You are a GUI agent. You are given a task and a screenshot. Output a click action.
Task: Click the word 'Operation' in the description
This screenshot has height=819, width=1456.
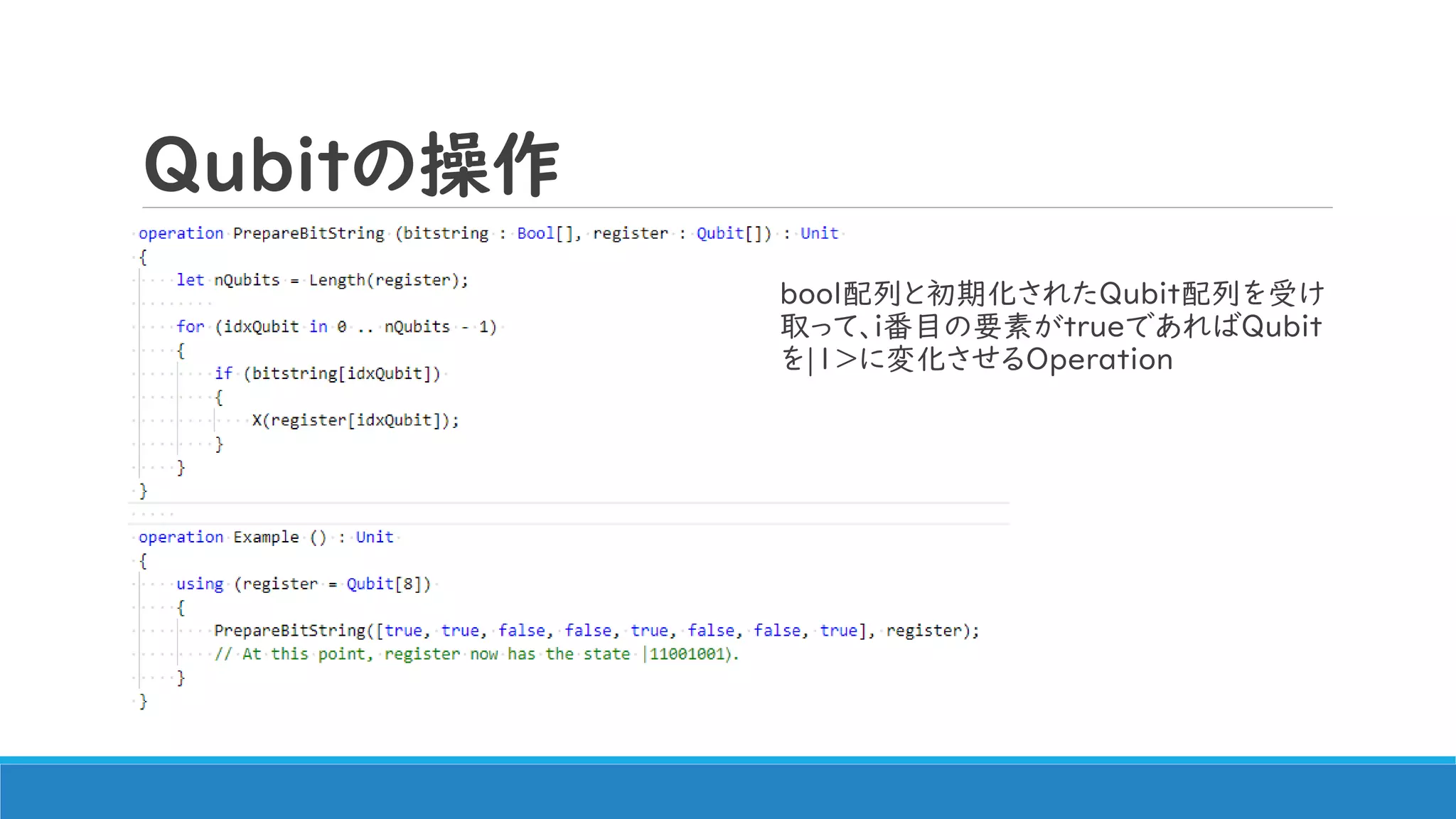[x=1100, y=359]
